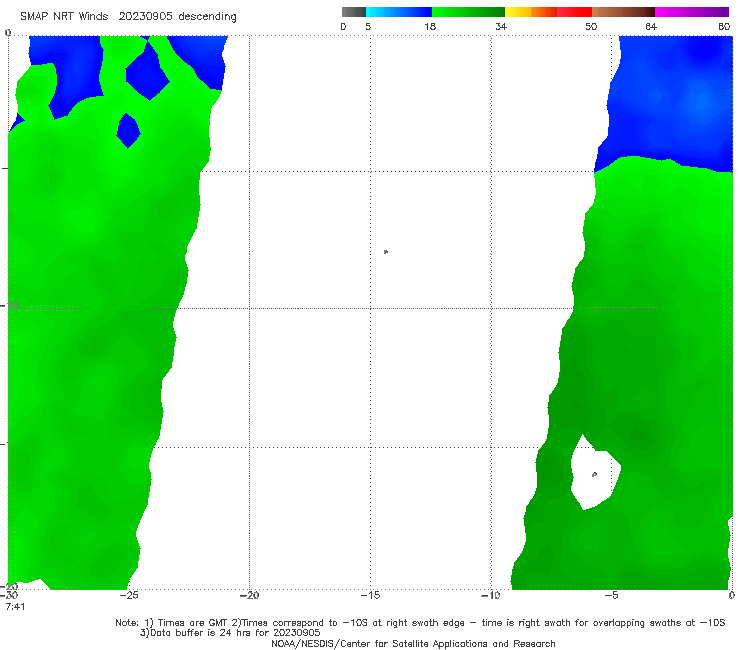Click the small island marker in the map center
740x650 pixels.
tap(386, 252)
